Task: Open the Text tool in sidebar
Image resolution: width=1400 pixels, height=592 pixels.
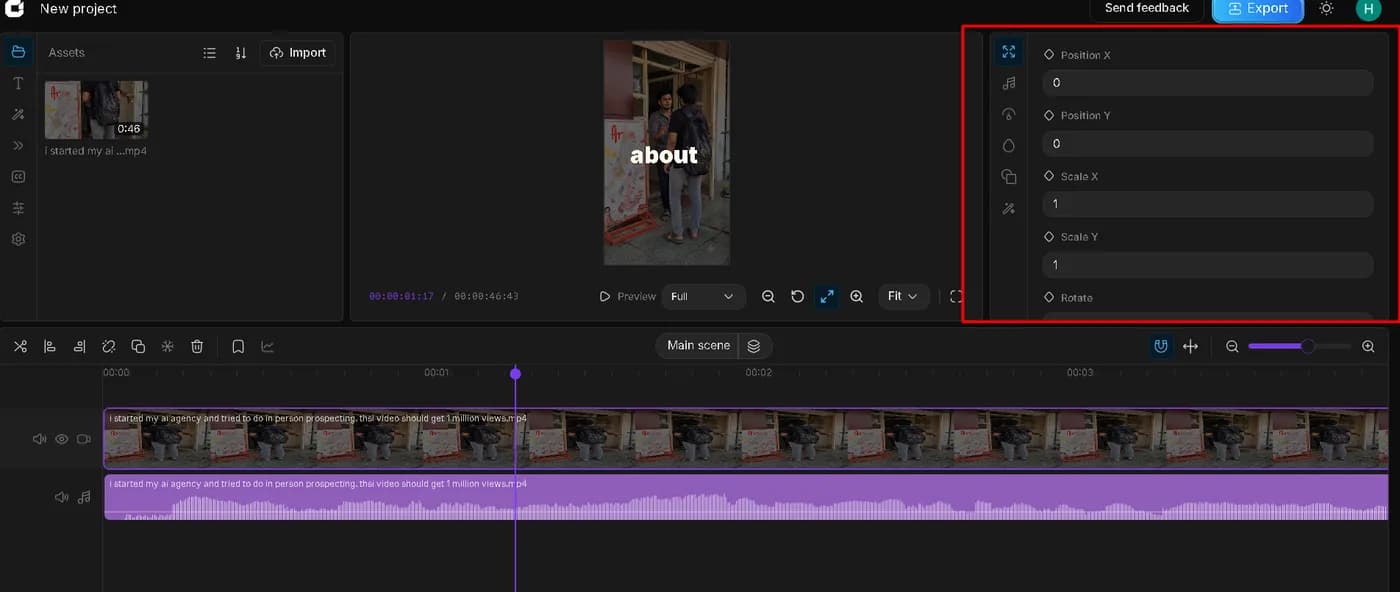Action: [18, 84]
